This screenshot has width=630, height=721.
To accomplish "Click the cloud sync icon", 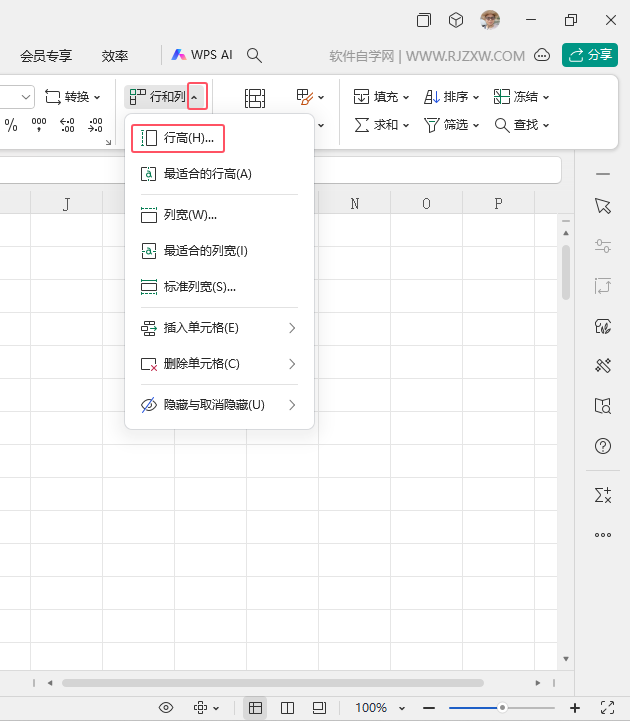I will click(x=542, y=56).
